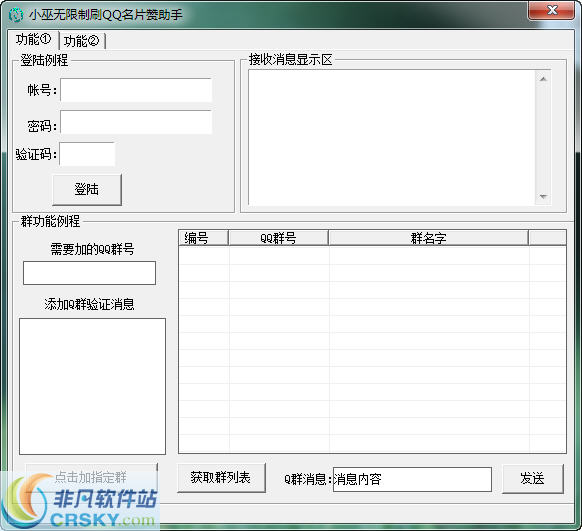Click the 验证码 captcha input field
Viewport: 582px width, 531px height.
[87, 154]
